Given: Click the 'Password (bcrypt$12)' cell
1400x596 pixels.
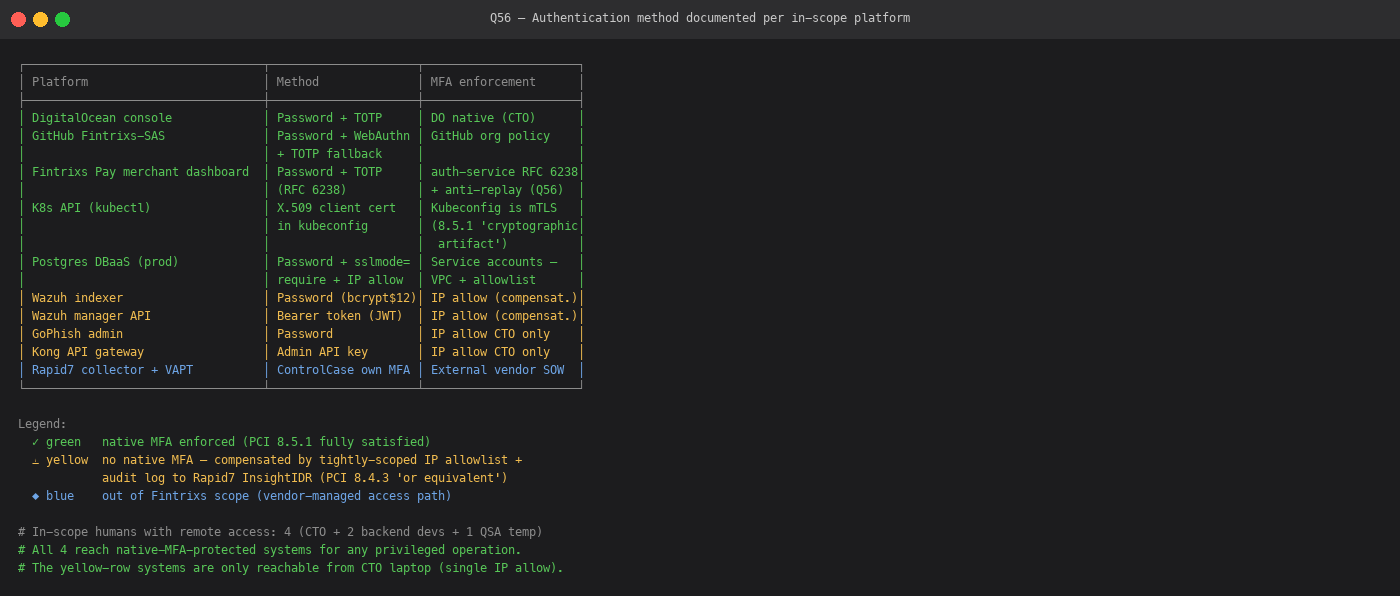Looking at the screenshot, I should (347, 298).
